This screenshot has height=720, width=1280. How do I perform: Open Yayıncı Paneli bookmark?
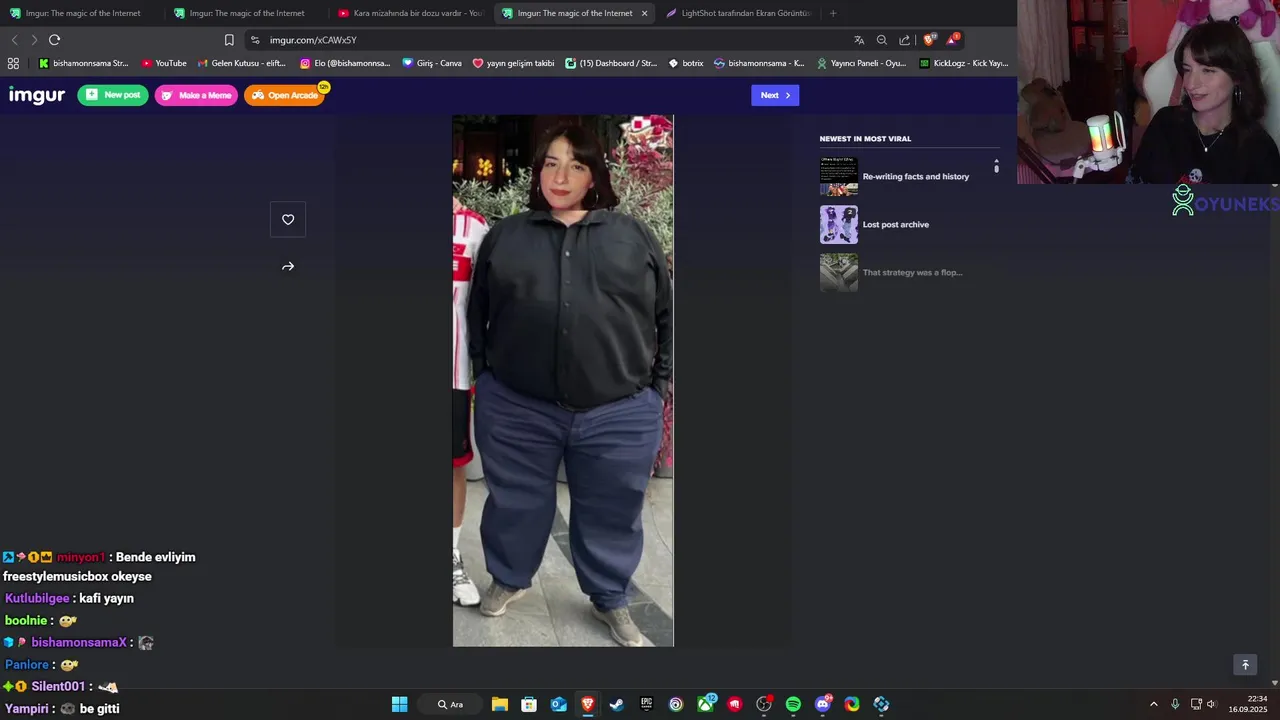point(861,63)
